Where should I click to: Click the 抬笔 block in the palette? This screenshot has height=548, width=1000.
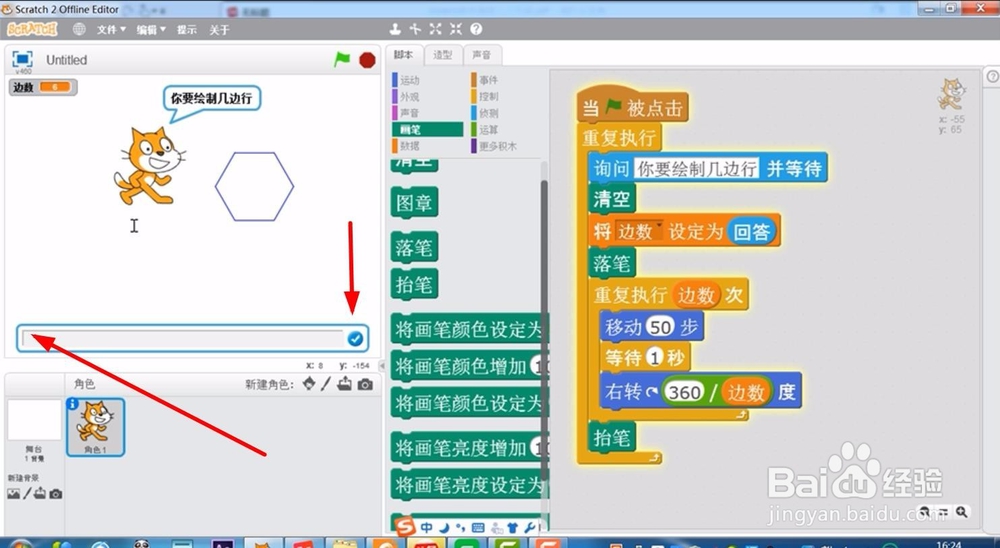pyautogui.click(x=415, y=285)
